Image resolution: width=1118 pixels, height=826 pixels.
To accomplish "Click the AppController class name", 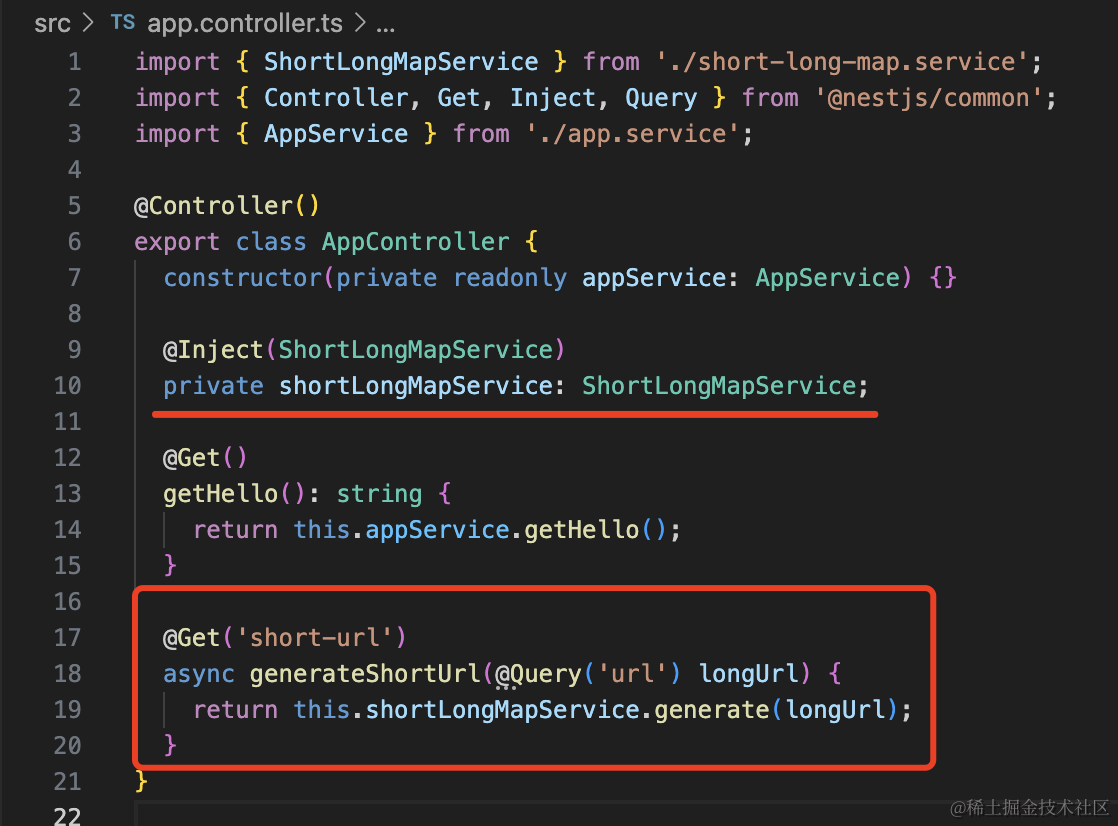I will (x=415, y=242).
